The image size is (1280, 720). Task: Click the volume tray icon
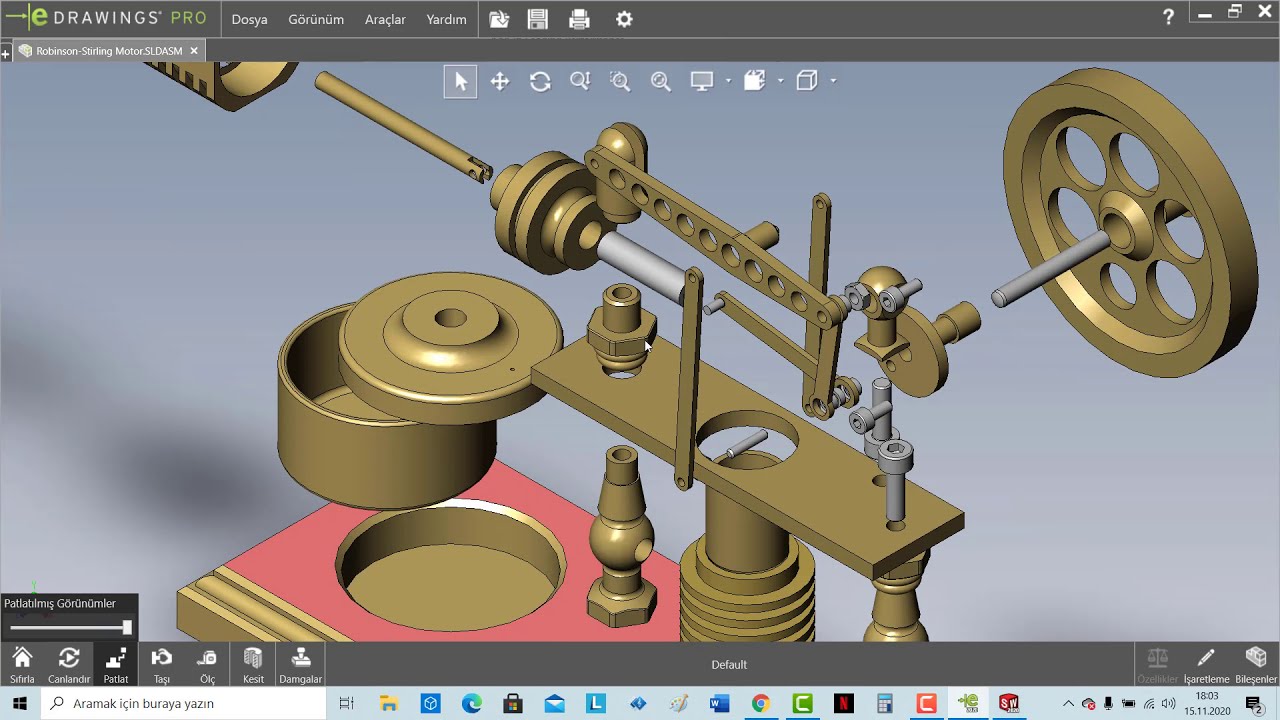tap(1169, 704)
